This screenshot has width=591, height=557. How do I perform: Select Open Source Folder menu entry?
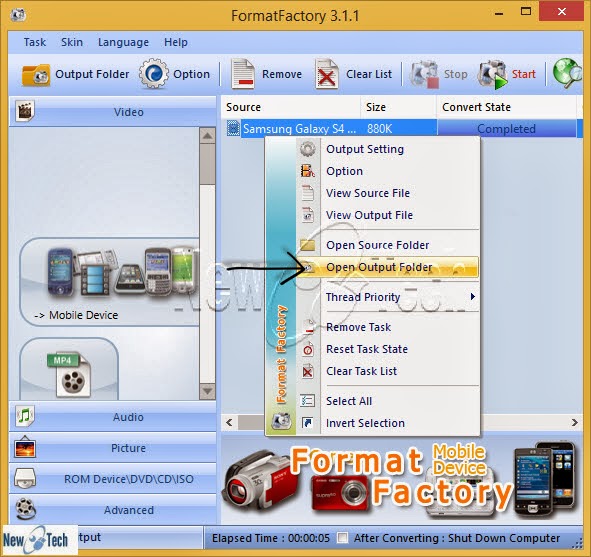point(387,245)
